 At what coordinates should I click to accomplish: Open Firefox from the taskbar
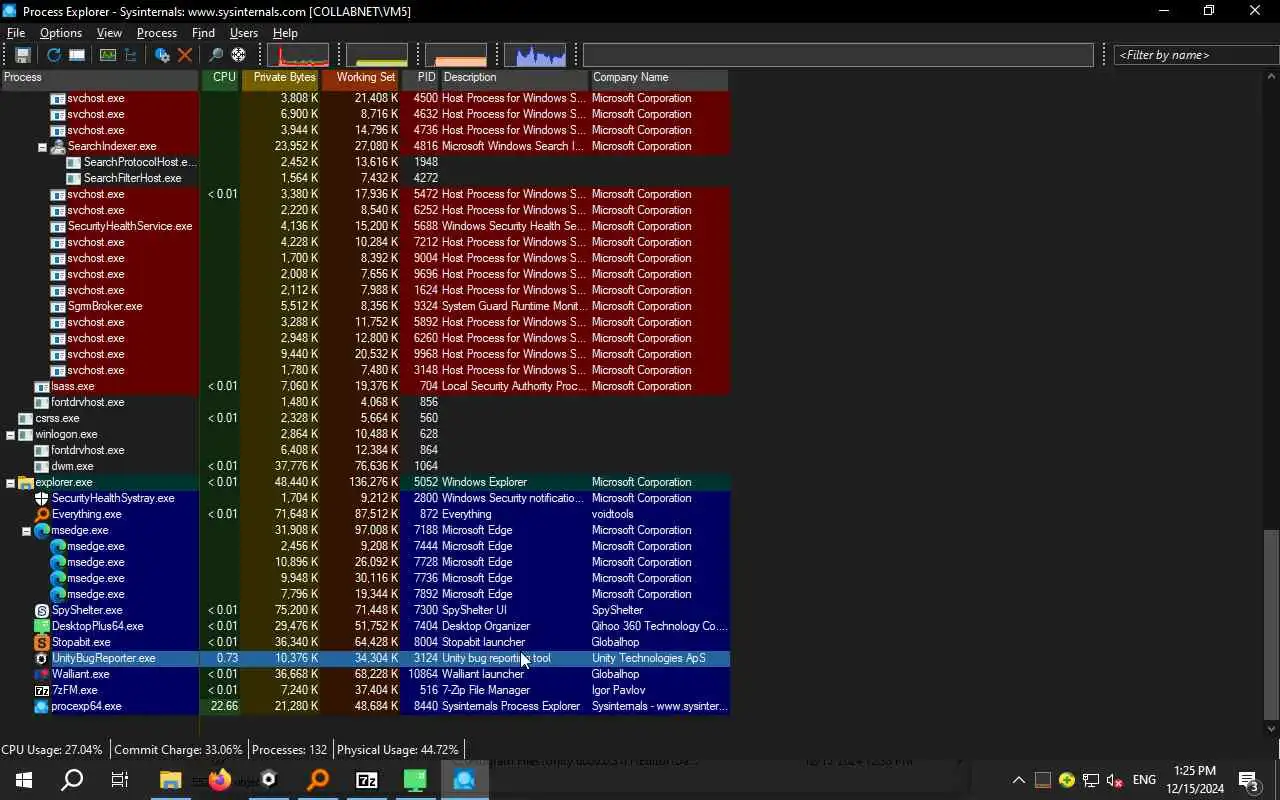[220, 780]
